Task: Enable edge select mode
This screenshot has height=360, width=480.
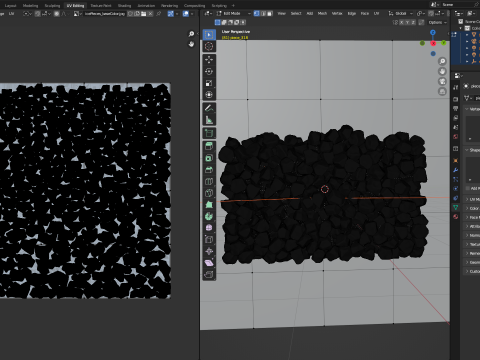Action: [263, 13]
